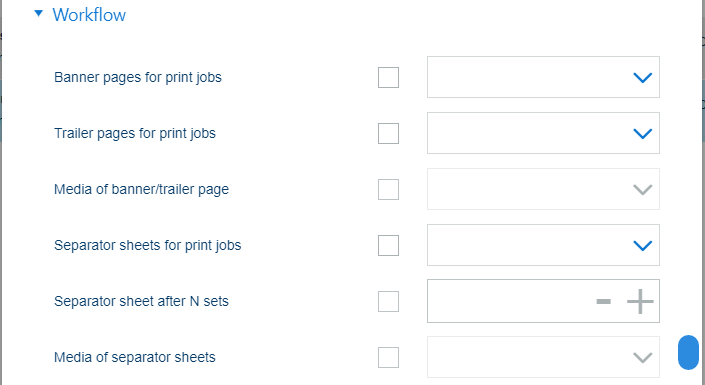
Task: Expand Media of banner/trailer page chevron
Action: (643, 190)
